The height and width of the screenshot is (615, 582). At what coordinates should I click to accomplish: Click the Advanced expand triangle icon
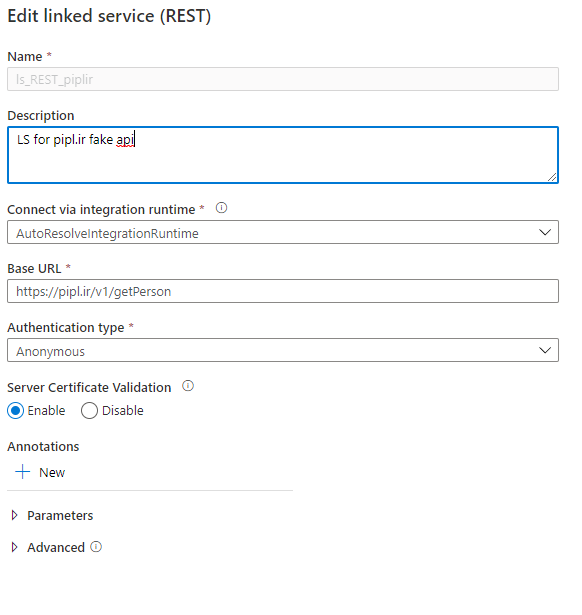(15, 547)
